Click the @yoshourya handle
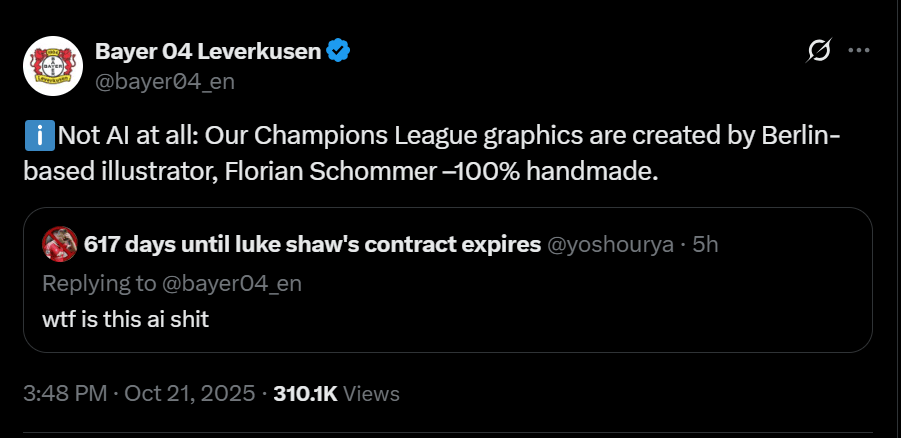The height and width of the screenshot is (438, 901). pos(609,245)
